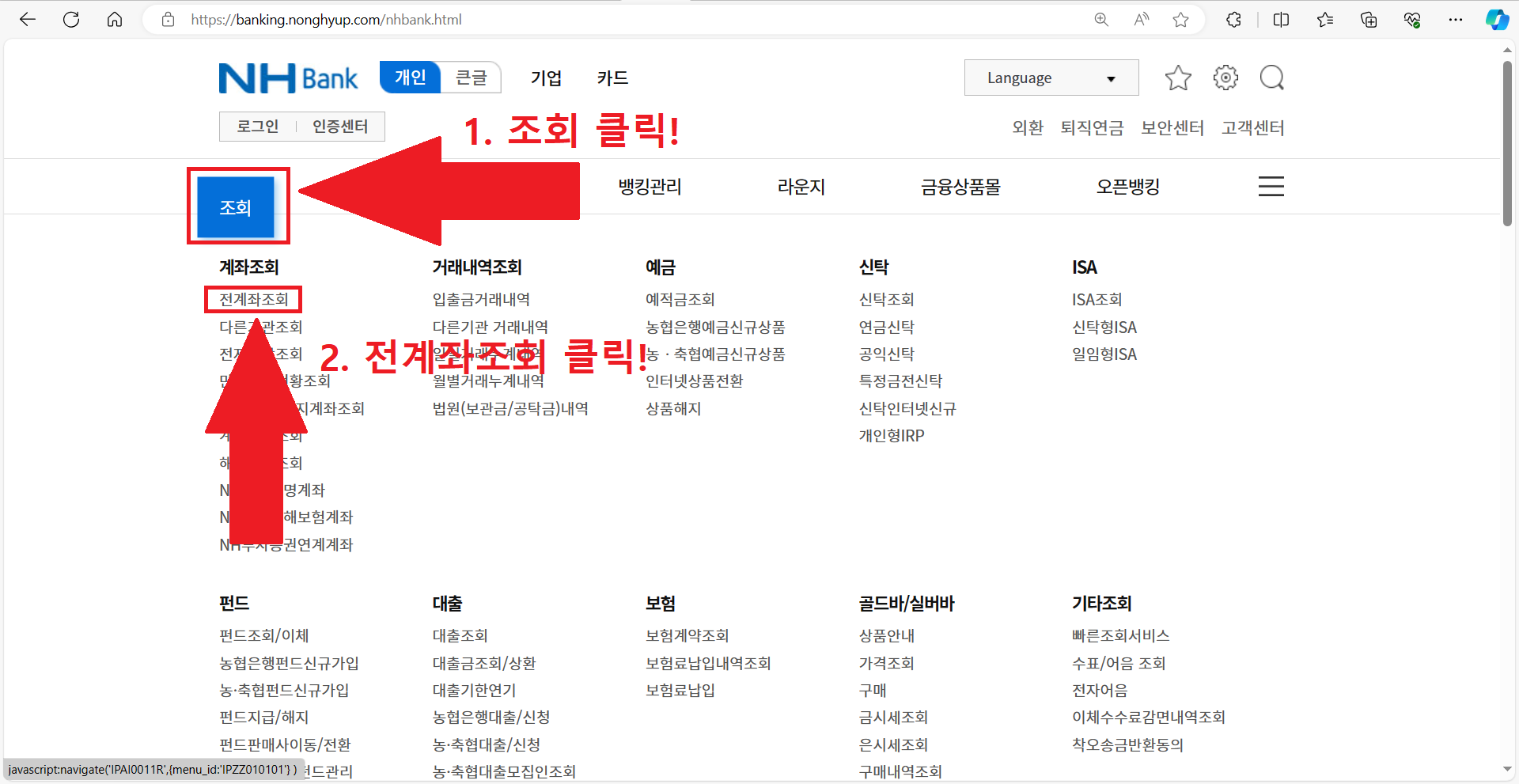This screenshot has height=784, width=1519.
Task: Open the 카드 top menu
Action: coord(612,78)
